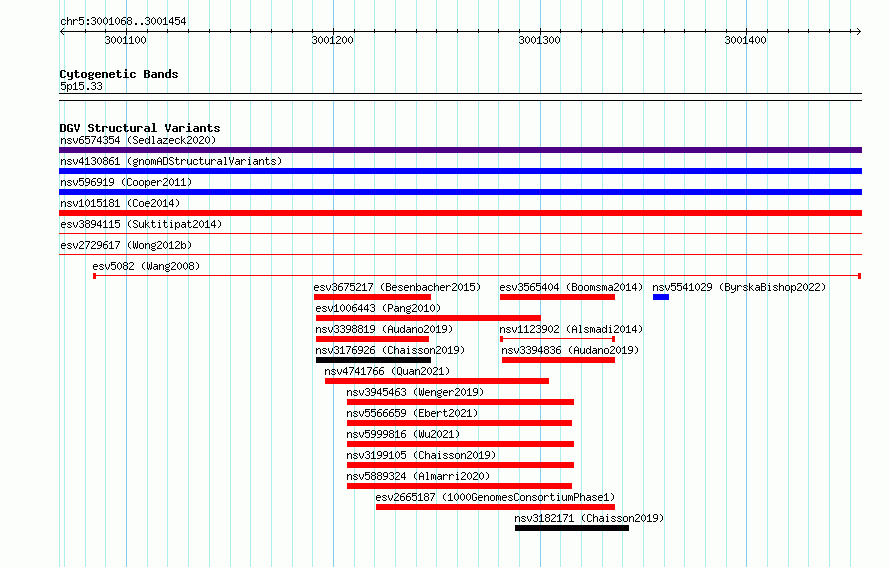
Task: Click the 3001400 ruler position
Action: click(x=745, y=40)
